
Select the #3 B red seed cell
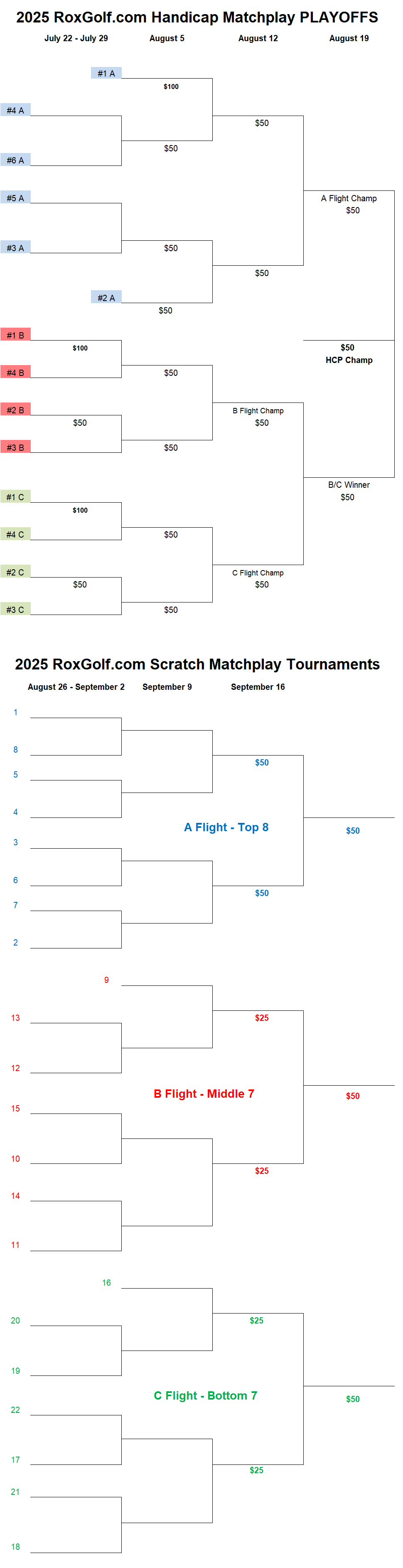tap(15, 447)
